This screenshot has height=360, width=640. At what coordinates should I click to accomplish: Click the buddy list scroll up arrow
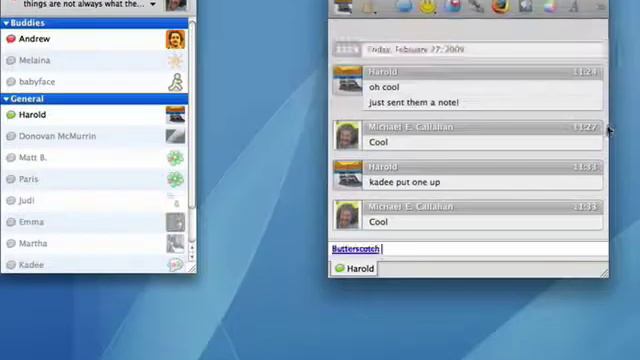point(192,248)
